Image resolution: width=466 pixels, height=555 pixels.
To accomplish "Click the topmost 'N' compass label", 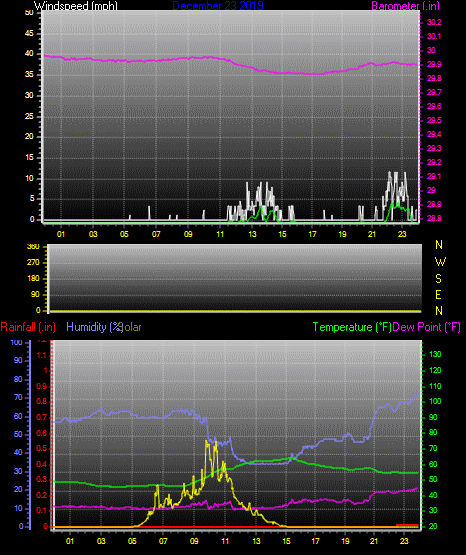I will (439, 245).
